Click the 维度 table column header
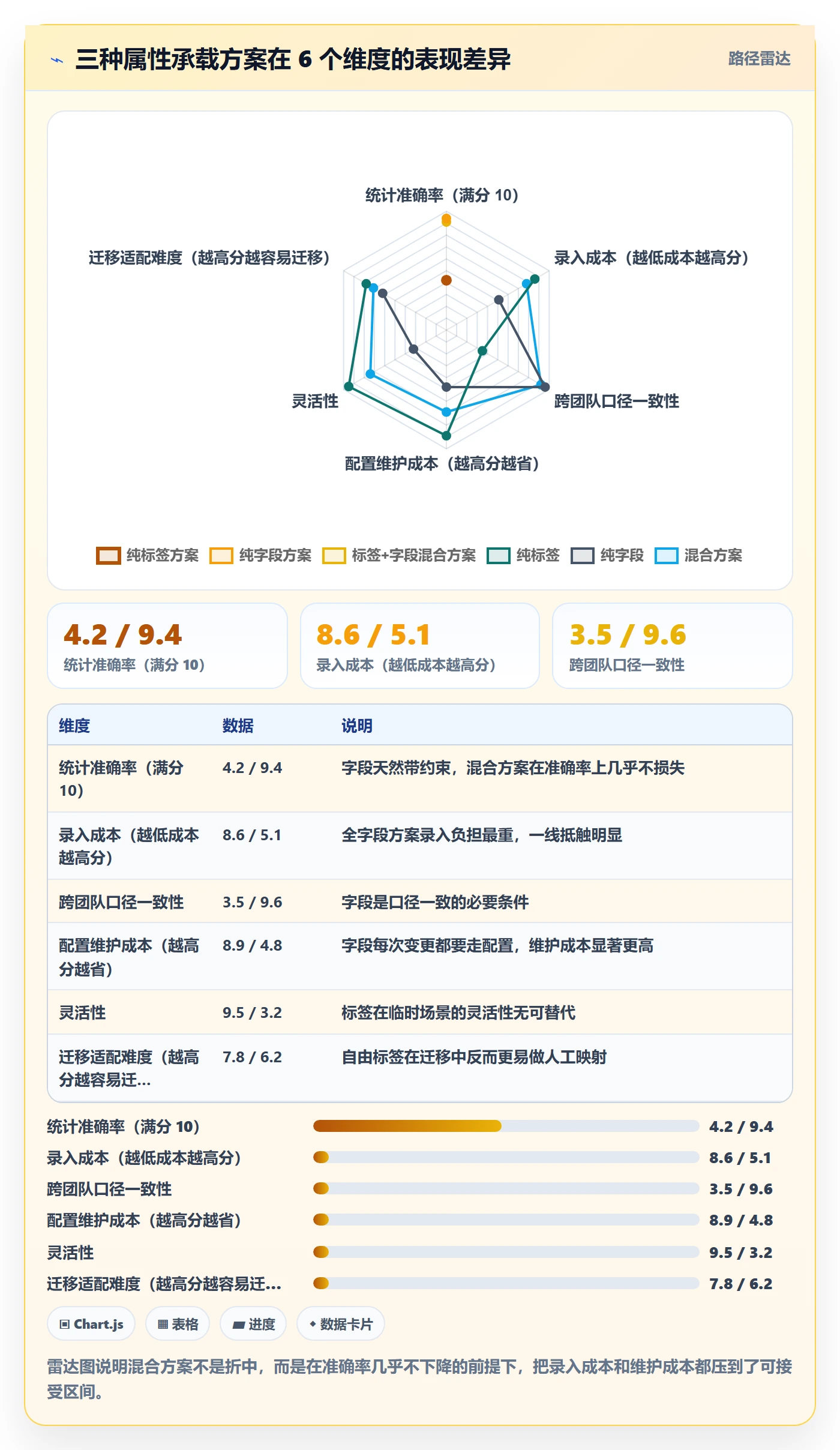840x1450 pixels. [74, 726]
